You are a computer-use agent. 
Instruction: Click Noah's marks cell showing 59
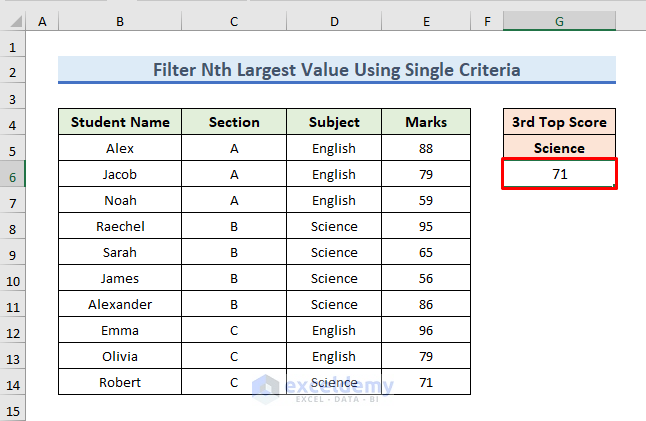pos(426,200)
